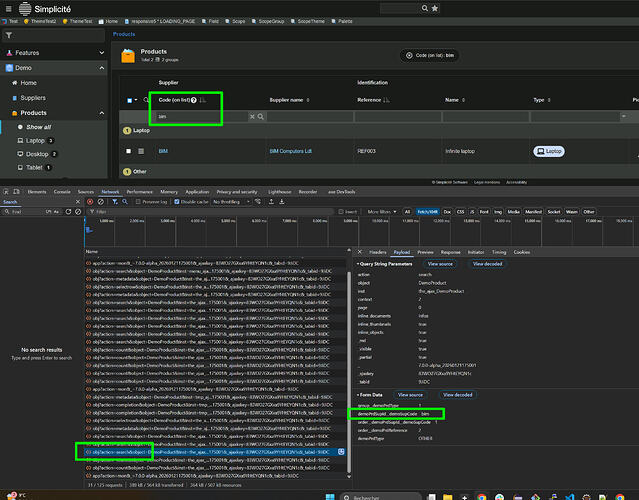Select the BIM product row checkbox

pos(129,151)
